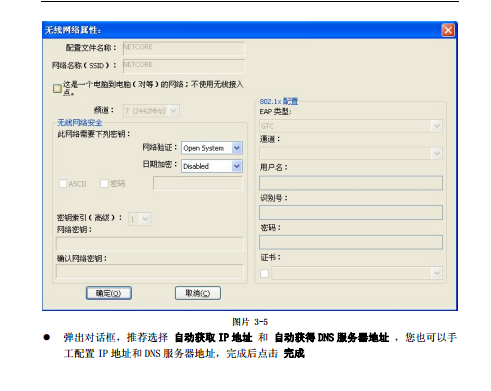Focus the 识别号 identity field
The height and width of the screenshot is (391, 491).
point(351,213)
